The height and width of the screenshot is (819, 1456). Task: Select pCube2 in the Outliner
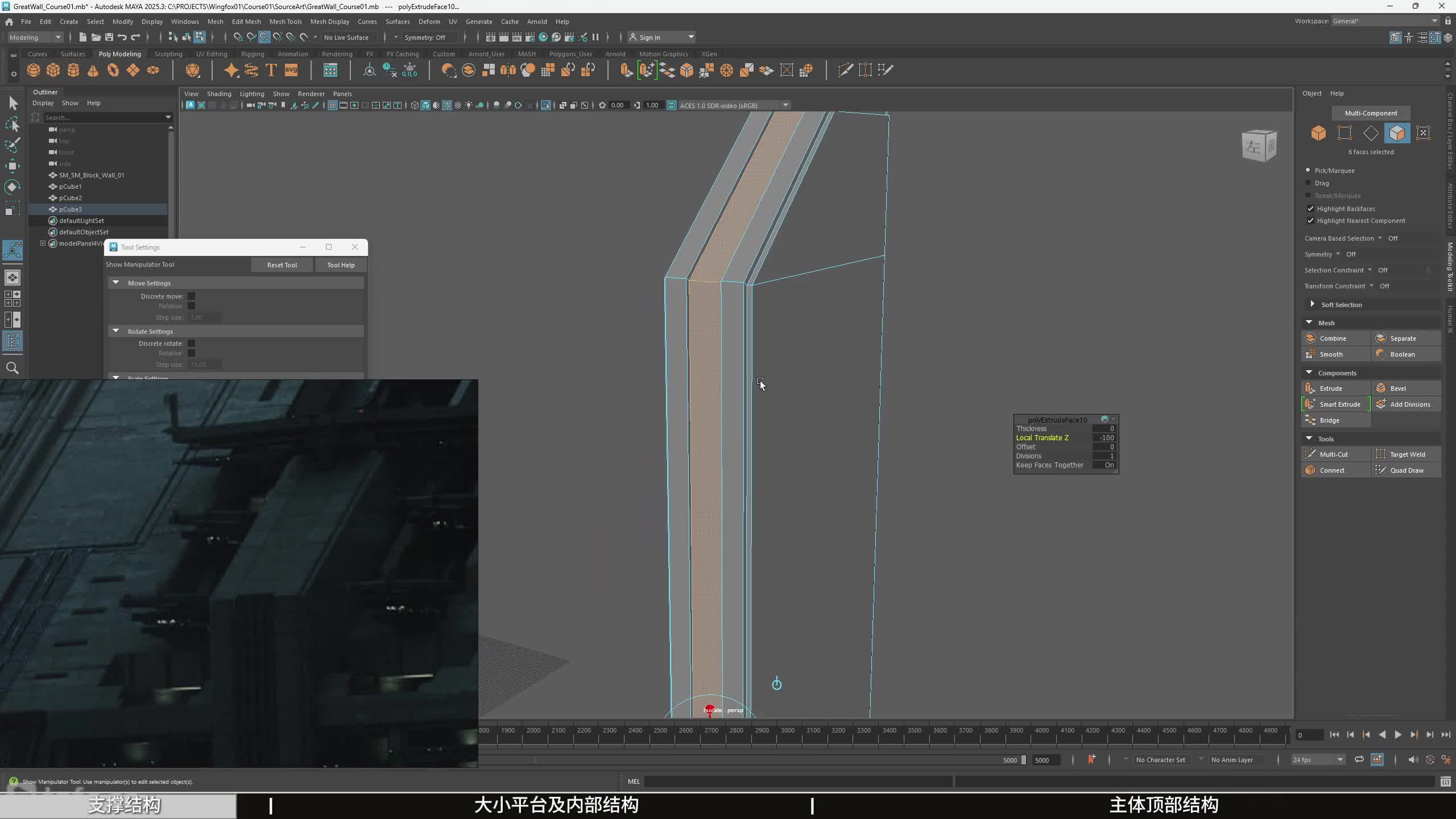tap(71, 198)
